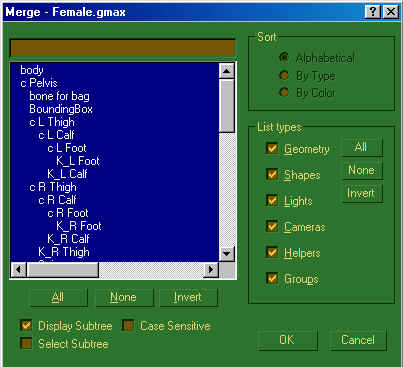Toggle the Helpers checkbox
Image resolution: width=403 pixels, height=367 pixels.
coord(272,252)
